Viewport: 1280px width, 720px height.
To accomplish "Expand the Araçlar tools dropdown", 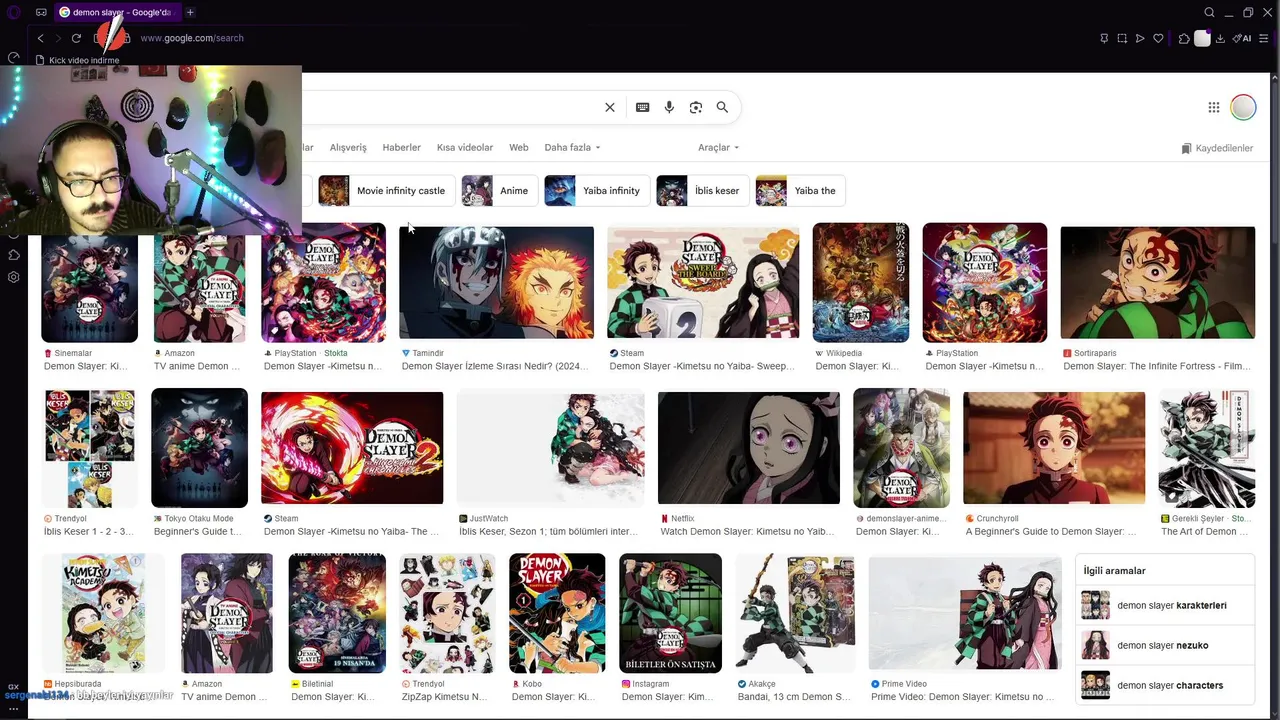I will (x=718, y=147).
